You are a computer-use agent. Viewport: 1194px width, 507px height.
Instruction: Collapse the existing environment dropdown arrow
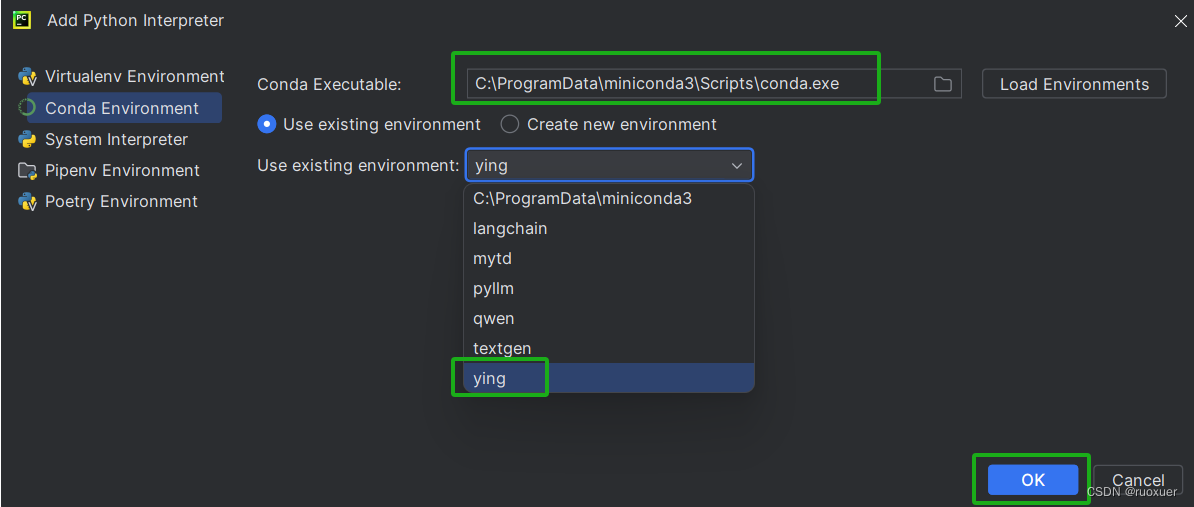pyautogui.click(x=736, y=165)
